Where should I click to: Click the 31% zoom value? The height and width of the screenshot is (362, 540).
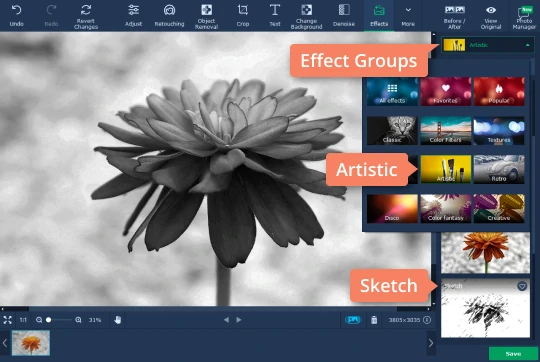95,320
